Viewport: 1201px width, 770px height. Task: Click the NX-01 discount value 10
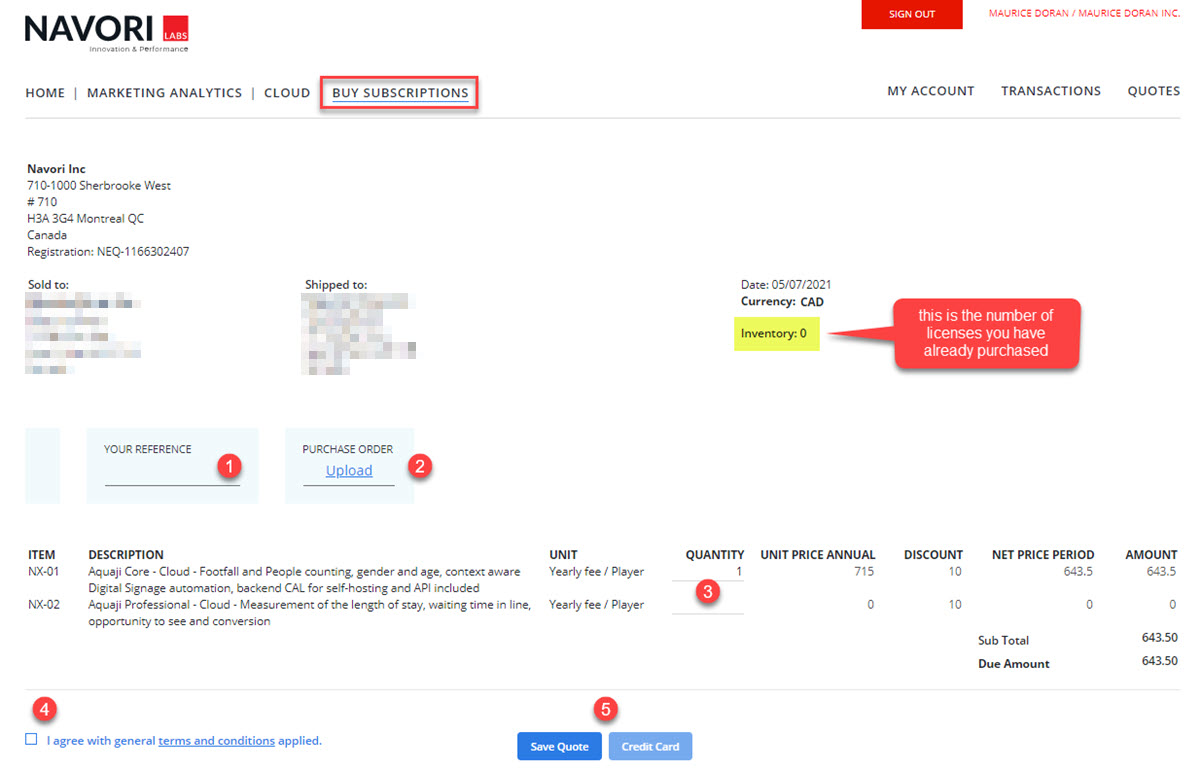point(956,572)
